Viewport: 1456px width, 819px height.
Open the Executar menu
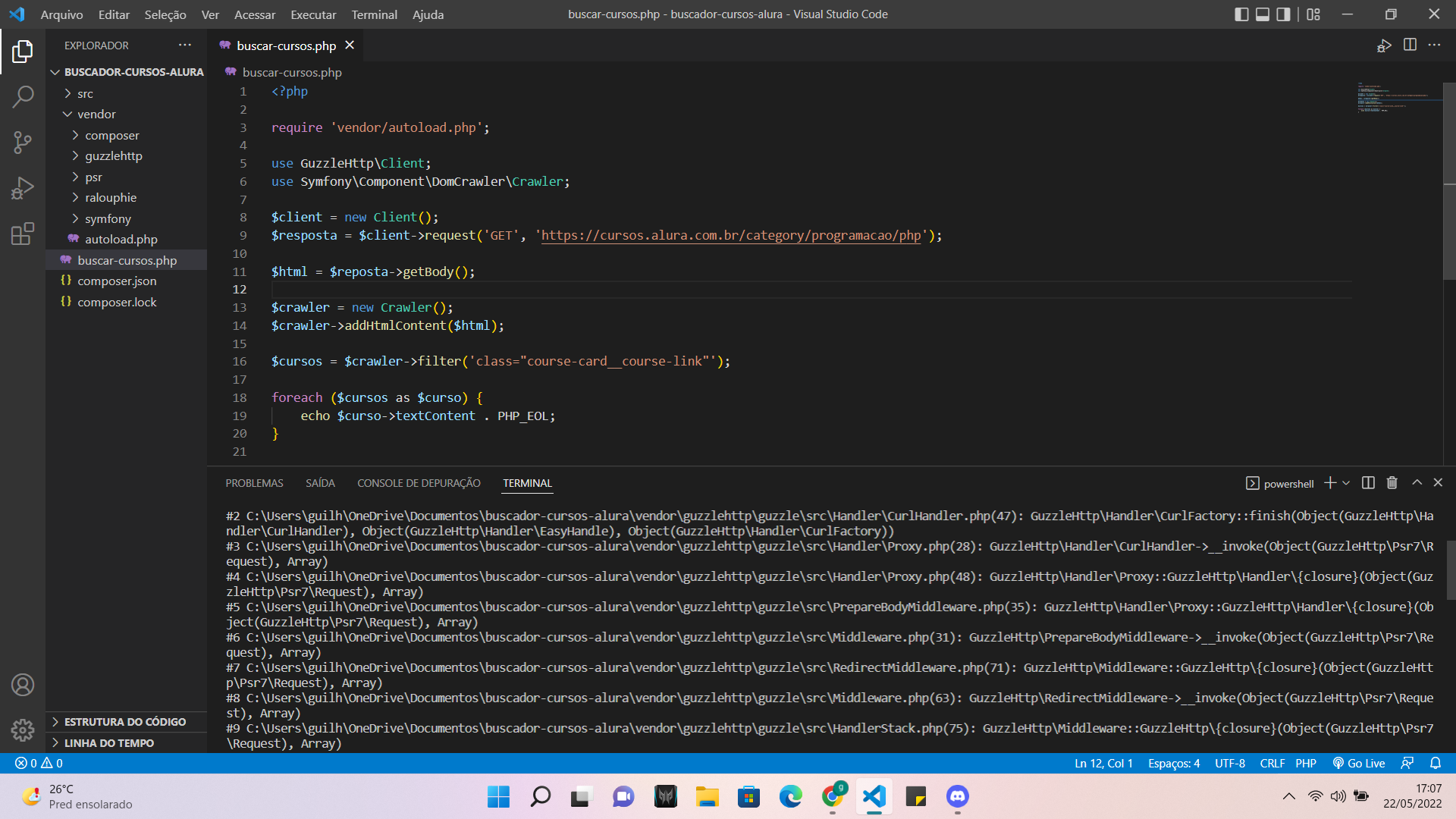coord(313,14)
